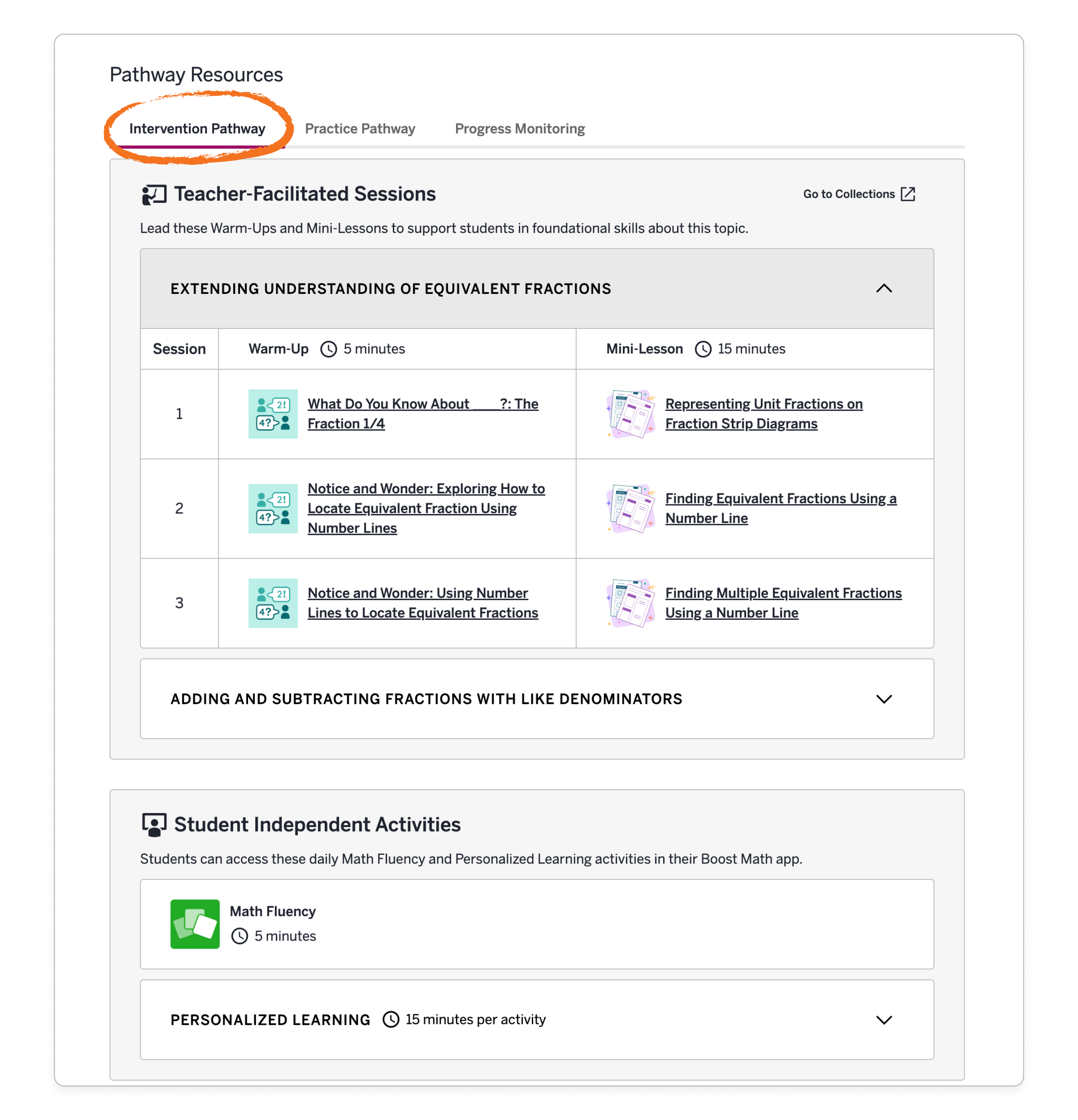This screenshot has width=1078, height=1120.
Task: Open the Intervention Pathway tab
Action: pos(197,128)
